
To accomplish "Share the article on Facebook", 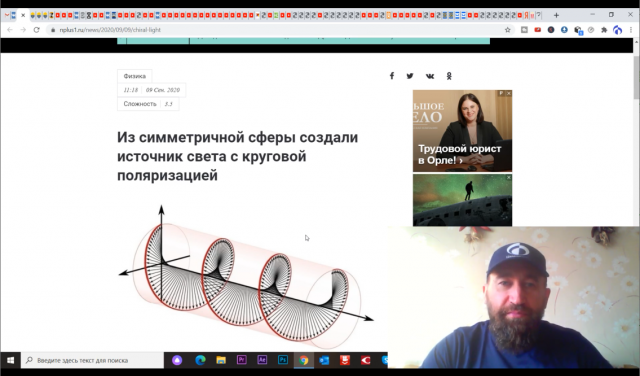I will pos(392,76).
